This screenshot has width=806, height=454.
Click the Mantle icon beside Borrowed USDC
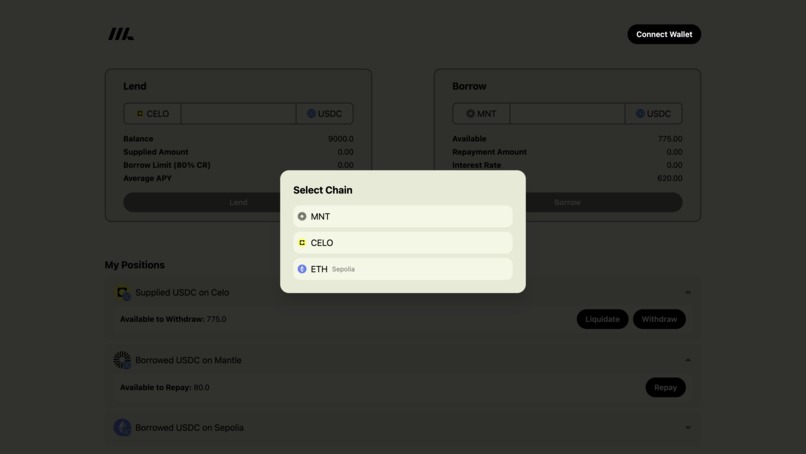click(x=122, y=360)
